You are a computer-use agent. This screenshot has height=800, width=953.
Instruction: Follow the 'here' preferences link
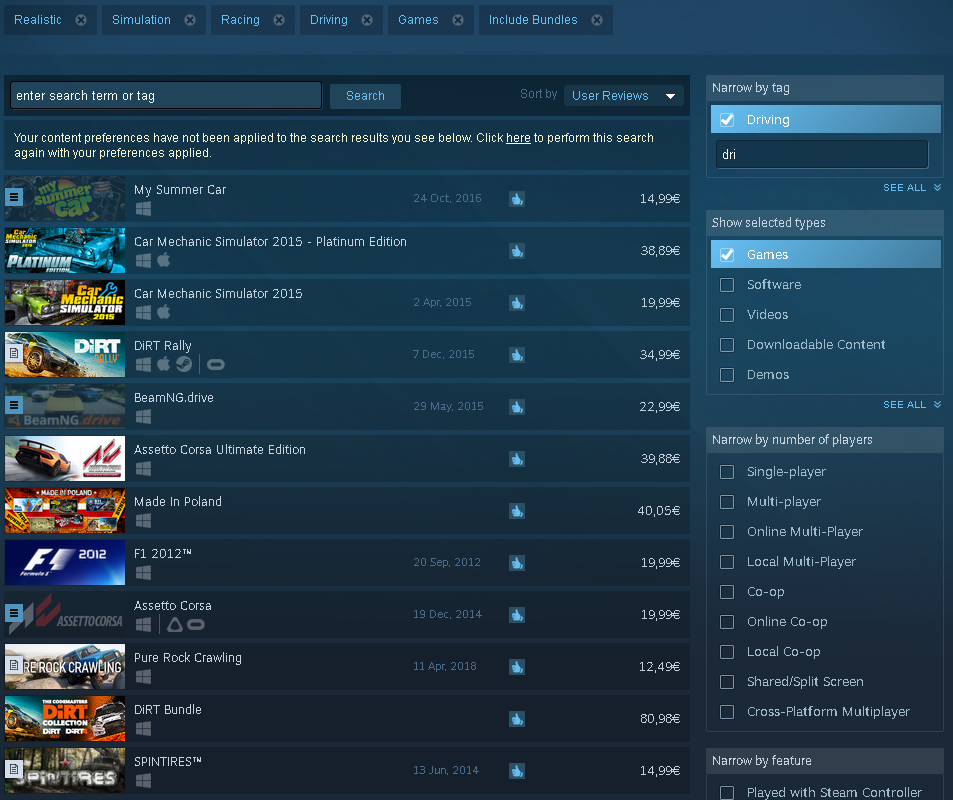[x=518, y=138]
